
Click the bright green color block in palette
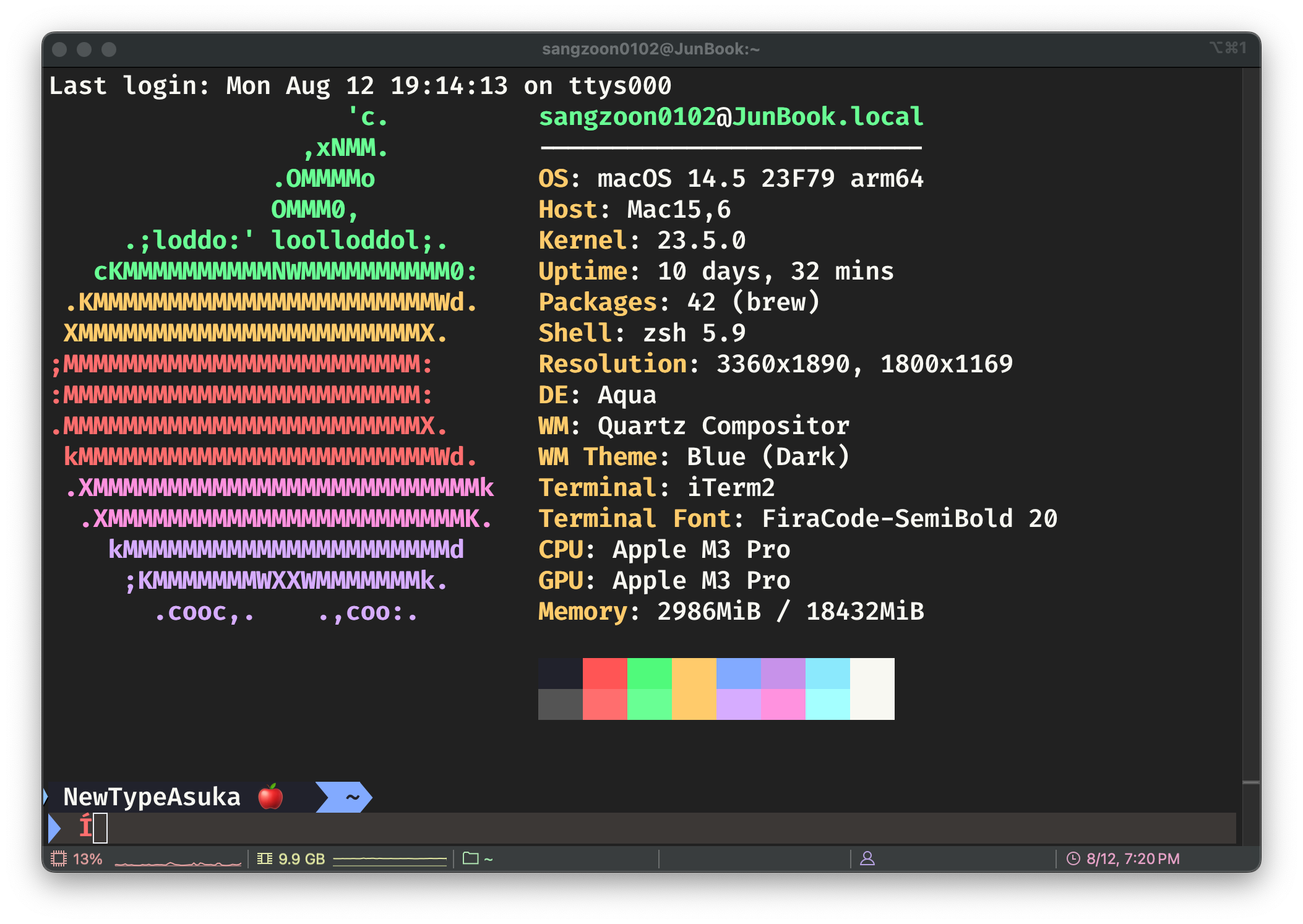tap(650, 674)
